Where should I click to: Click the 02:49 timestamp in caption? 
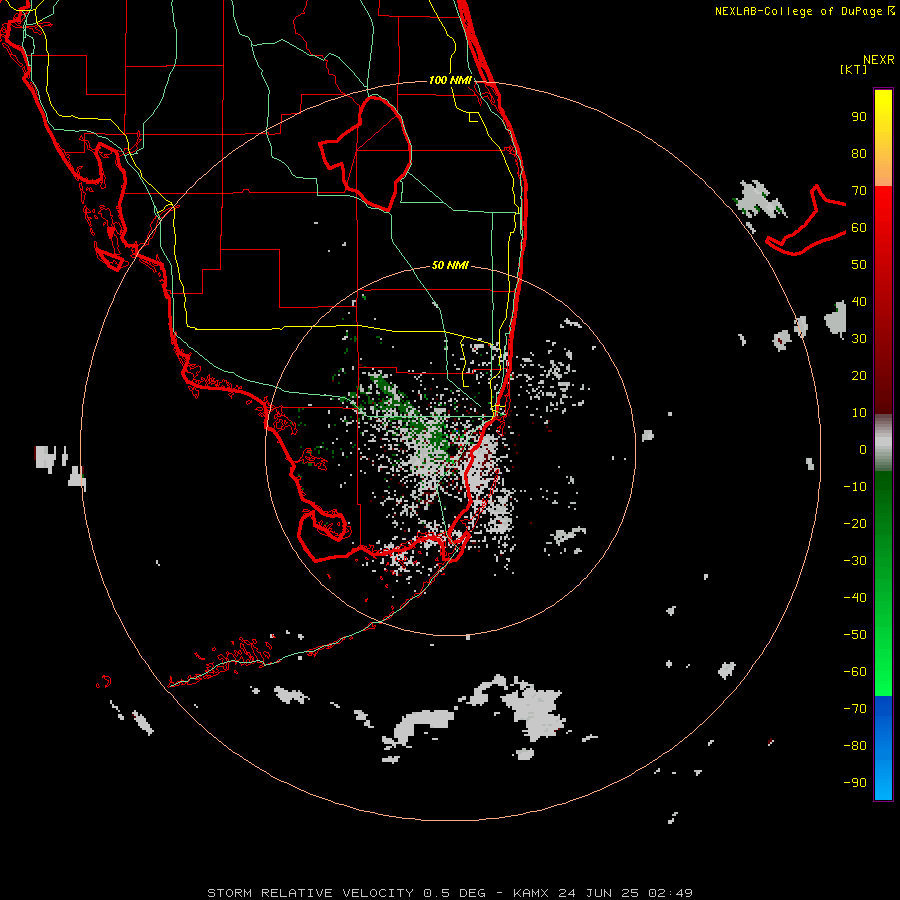pyautogui.click(x=671, y=893)
